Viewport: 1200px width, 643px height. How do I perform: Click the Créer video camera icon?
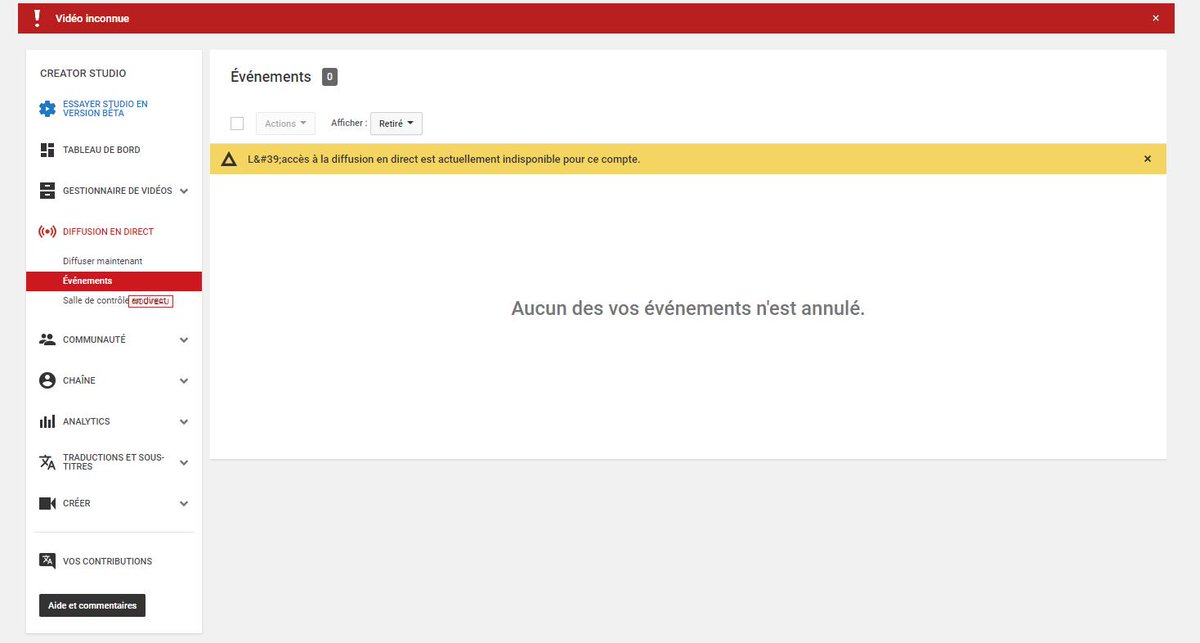point(47,503)
